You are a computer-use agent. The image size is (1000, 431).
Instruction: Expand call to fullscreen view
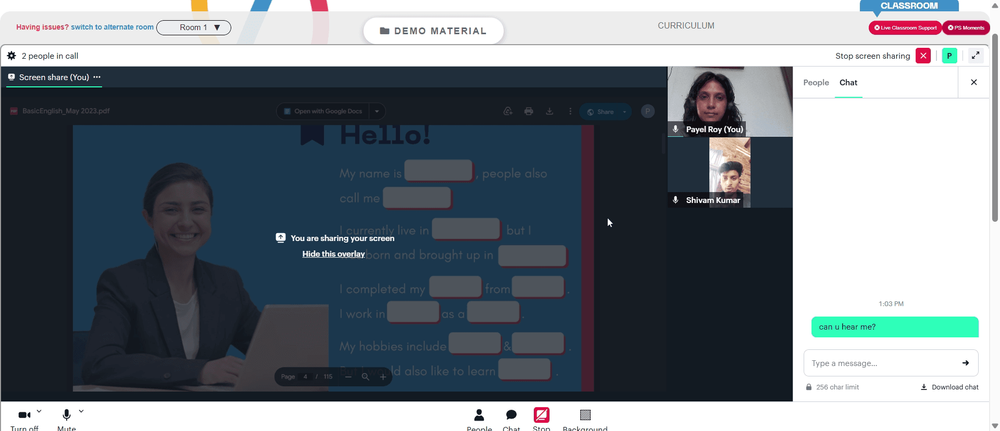[x=975, y=56]
